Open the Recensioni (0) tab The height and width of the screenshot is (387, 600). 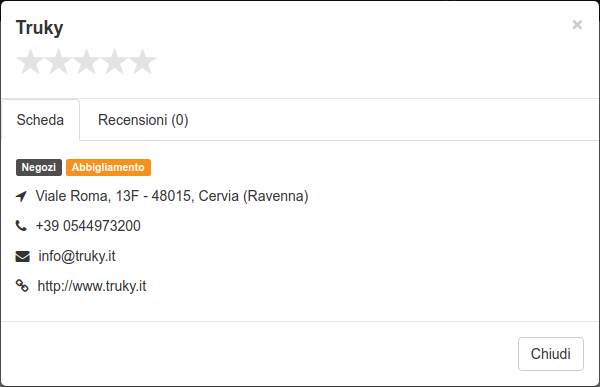click(x=143, y=120)
